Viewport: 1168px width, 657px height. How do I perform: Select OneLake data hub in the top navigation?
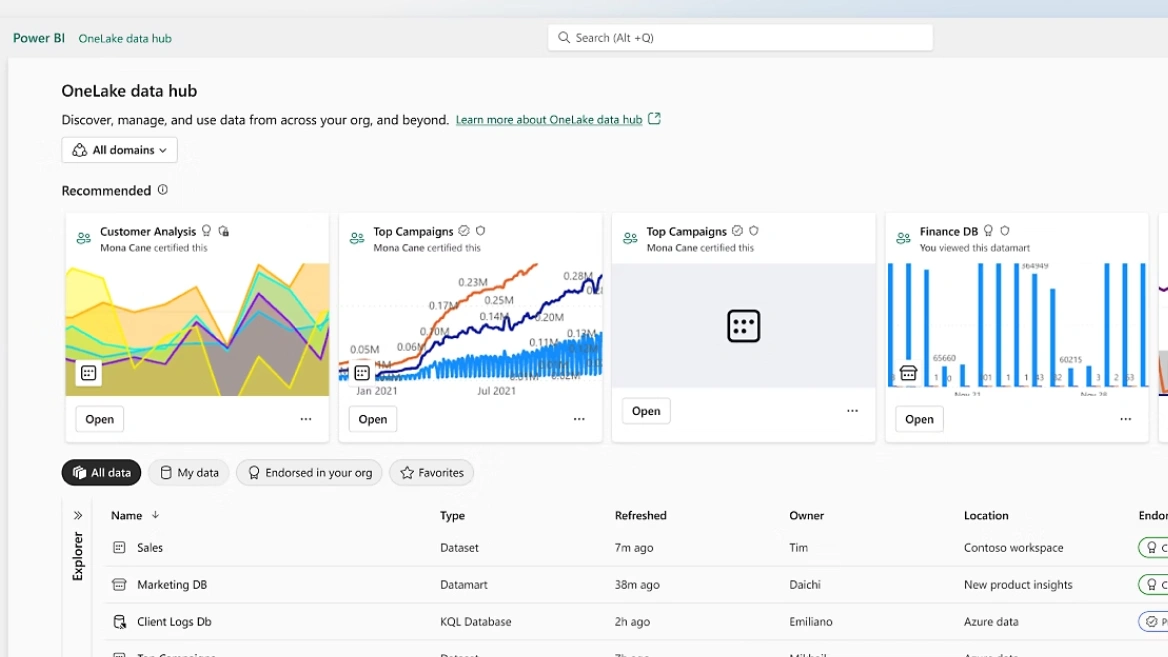tap(125, 38)
